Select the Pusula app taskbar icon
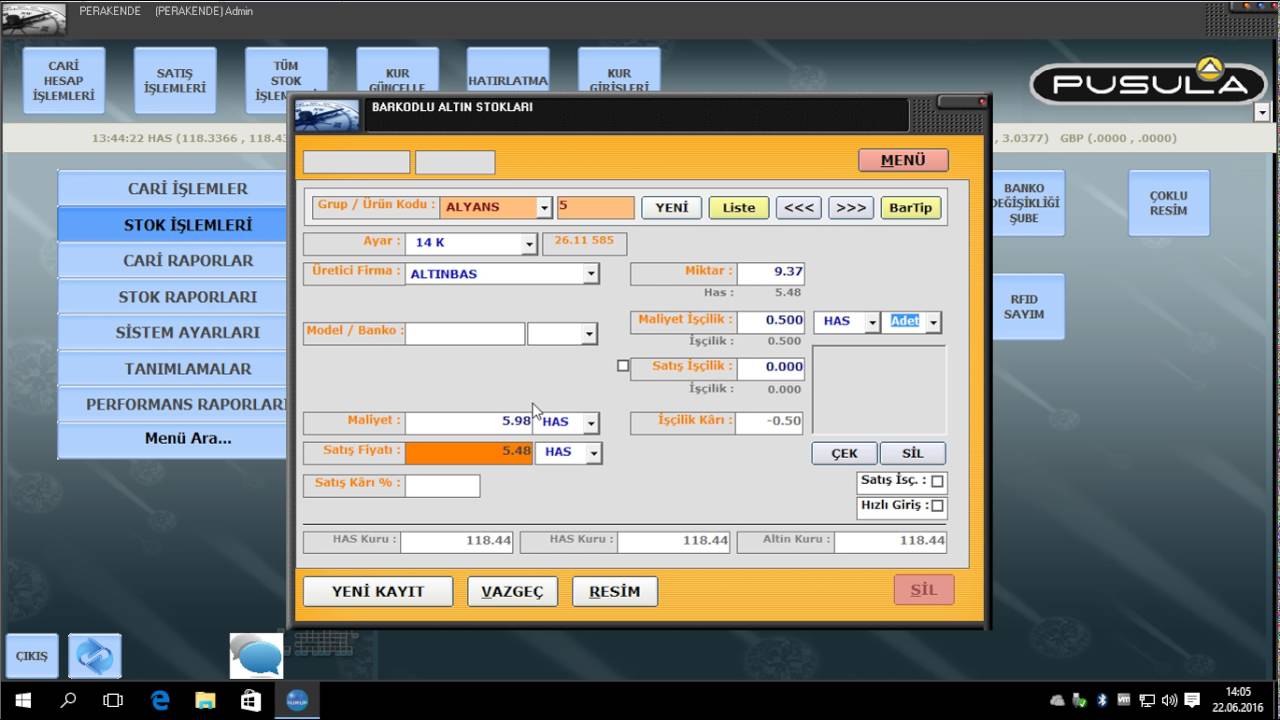The width and height of the screenshot is (1280, 720). coord(297,700)
